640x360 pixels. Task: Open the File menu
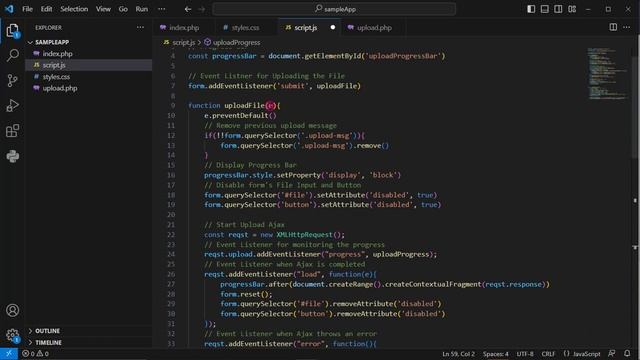(27, 9)
